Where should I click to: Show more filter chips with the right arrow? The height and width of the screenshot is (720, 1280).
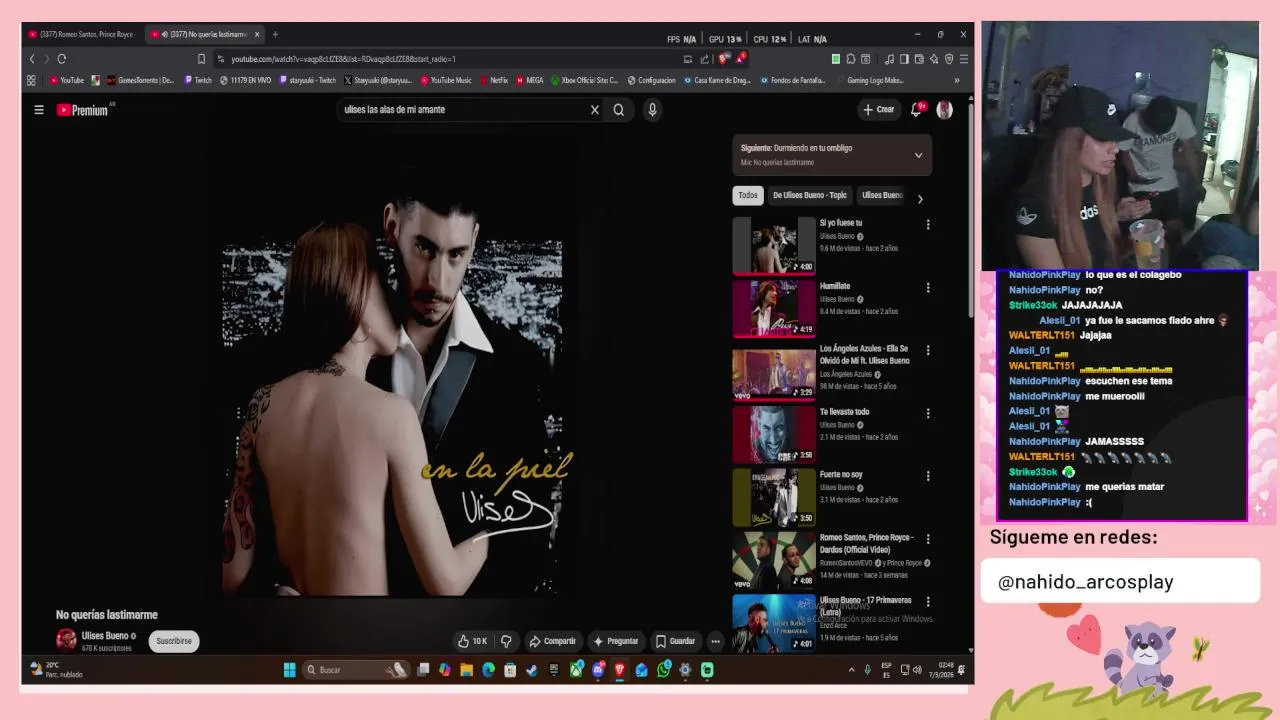(920, 198)
